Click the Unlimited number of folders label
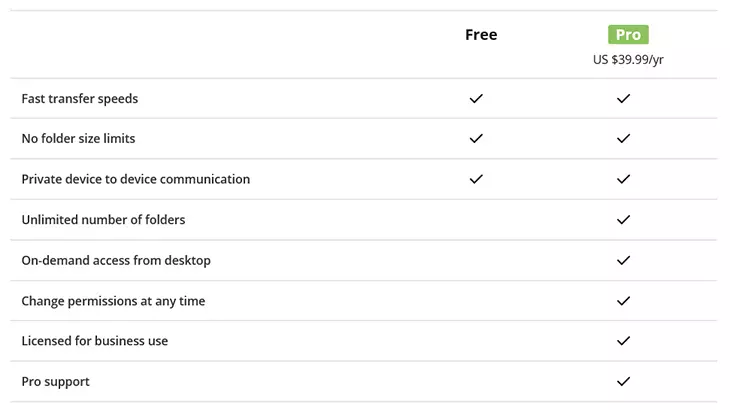This screenshot has width=730, height=410. (103, 220)
